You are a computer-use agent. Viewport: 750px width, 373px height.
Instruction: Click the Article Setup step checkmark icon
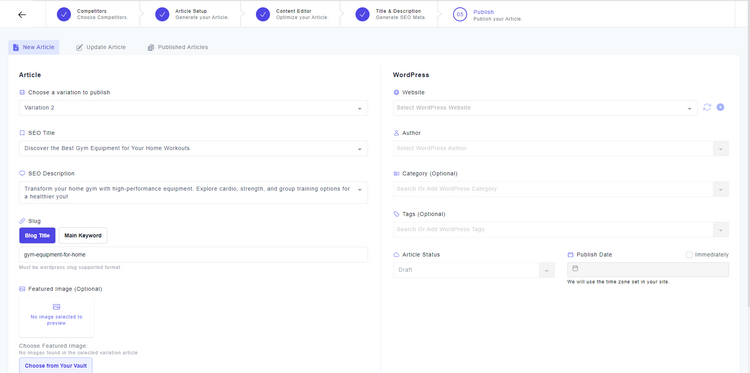pos(162,14)
